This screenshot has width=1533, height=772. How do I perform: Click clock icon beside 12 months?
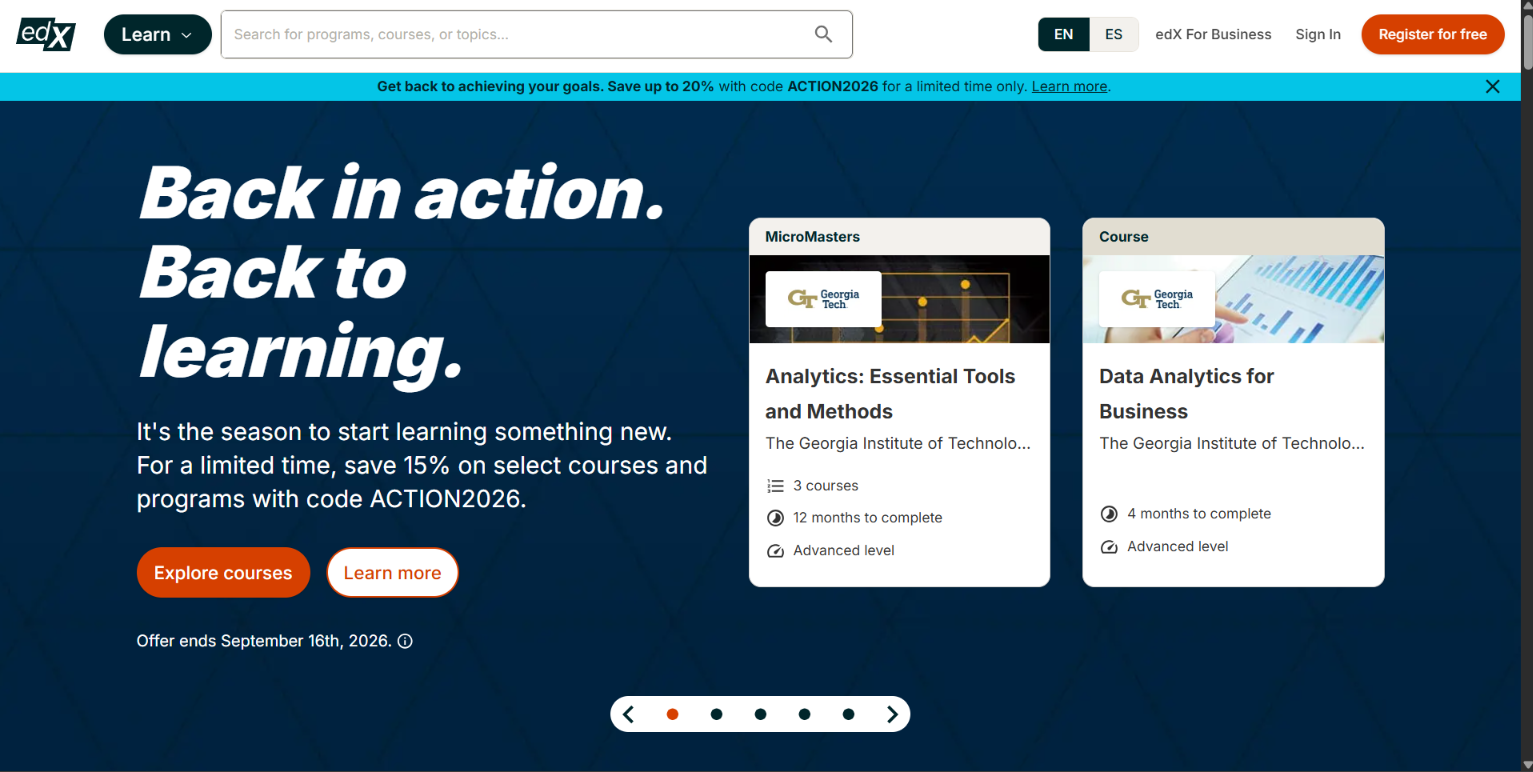click(775, 518)
